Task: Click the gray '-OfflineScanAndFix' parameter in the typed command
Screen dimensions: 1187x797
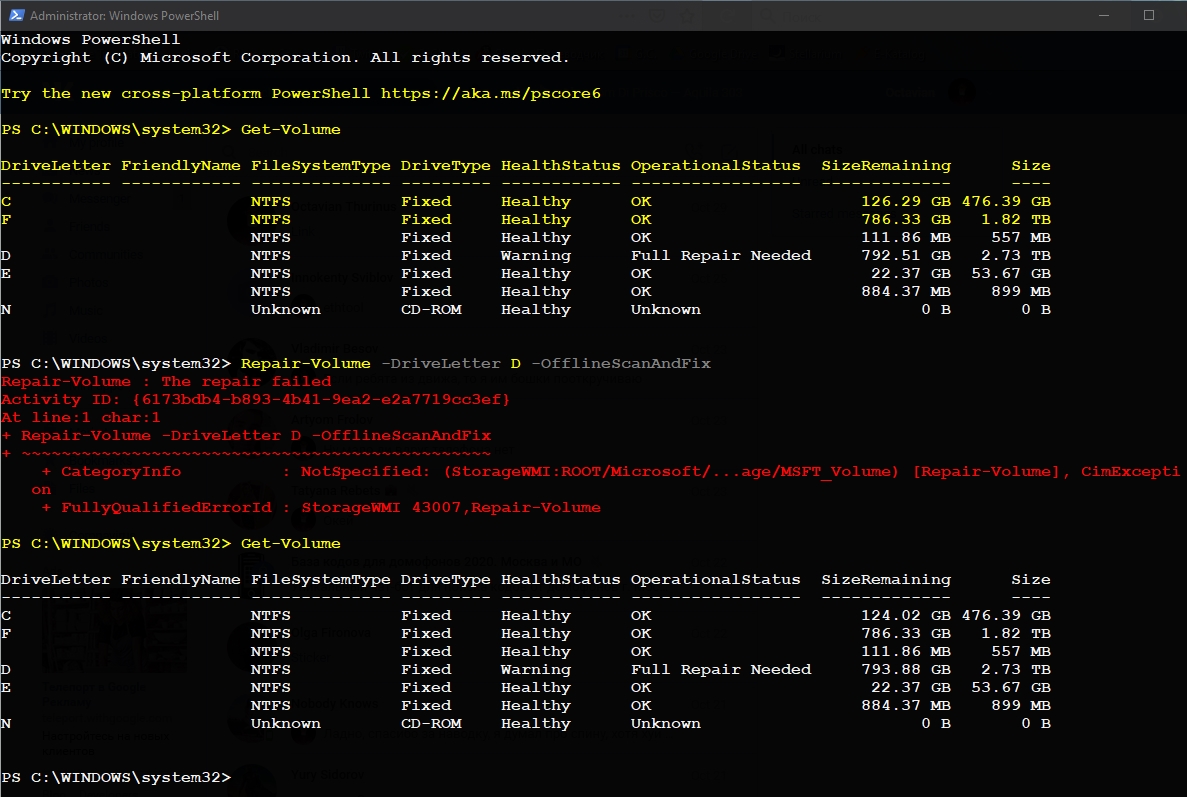Action: [621, 363]
